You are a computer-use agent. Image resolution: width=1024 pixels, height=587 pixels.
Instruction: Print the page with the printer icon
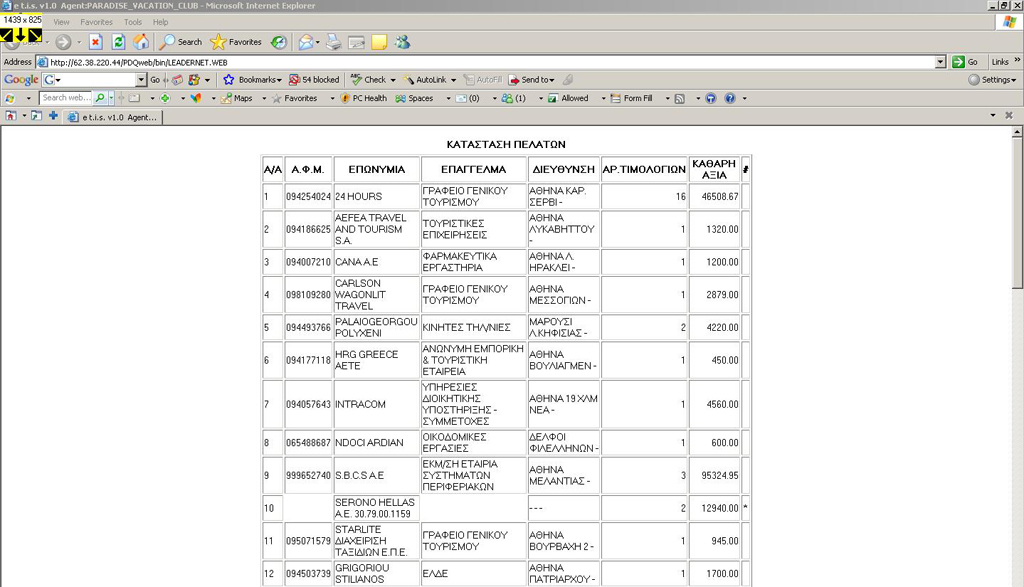point(334,42)
